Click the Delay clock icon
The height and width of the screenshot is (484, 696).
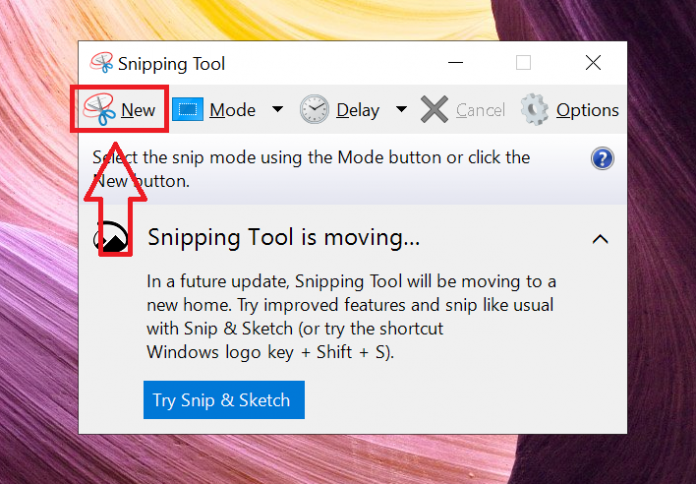314,110
